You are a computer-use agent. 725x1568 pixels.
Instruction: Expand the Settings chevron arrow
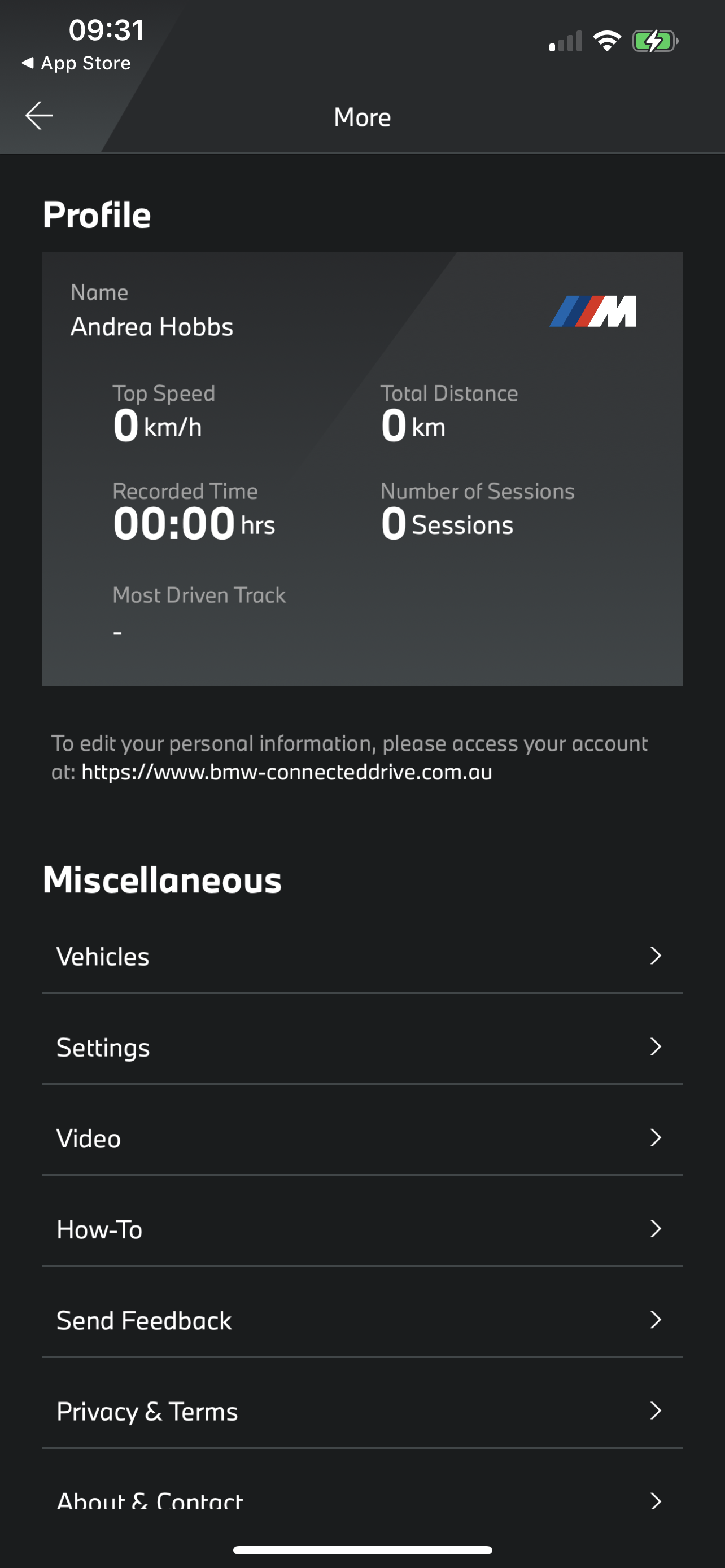click(x=655, y=1047)
